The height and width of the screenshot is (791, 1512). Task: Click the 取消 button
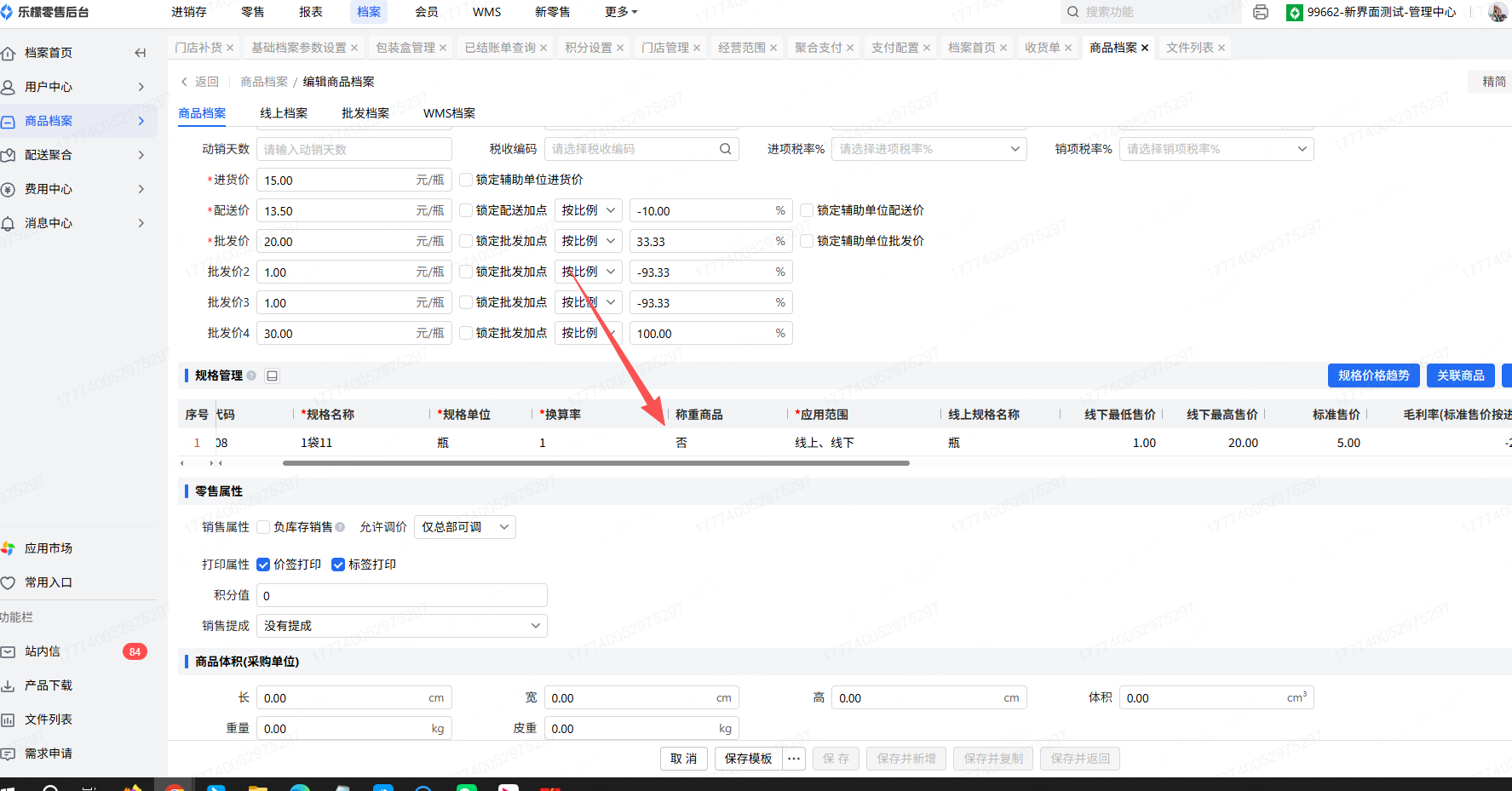click(684, 759)
